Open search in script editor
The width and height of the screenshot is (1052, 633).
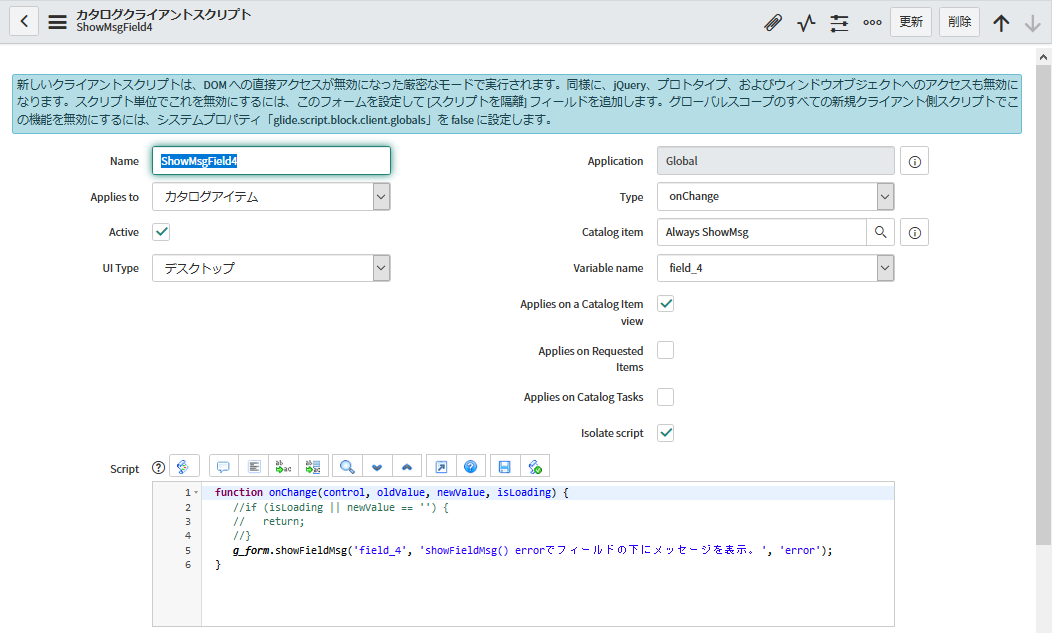coord(347,467)
